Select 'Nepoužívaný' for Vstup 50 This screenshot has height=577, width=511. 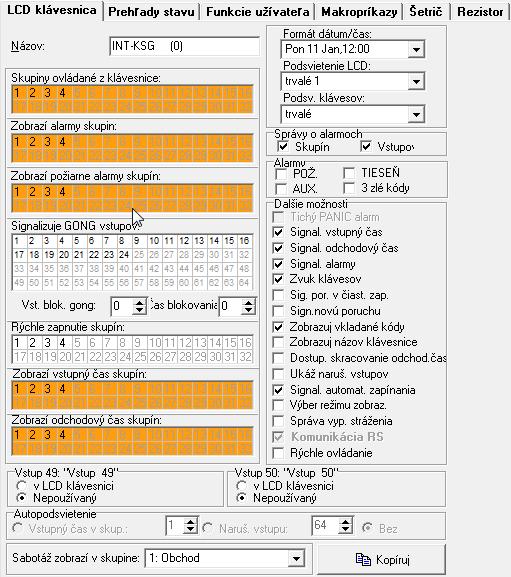(241, 498)
